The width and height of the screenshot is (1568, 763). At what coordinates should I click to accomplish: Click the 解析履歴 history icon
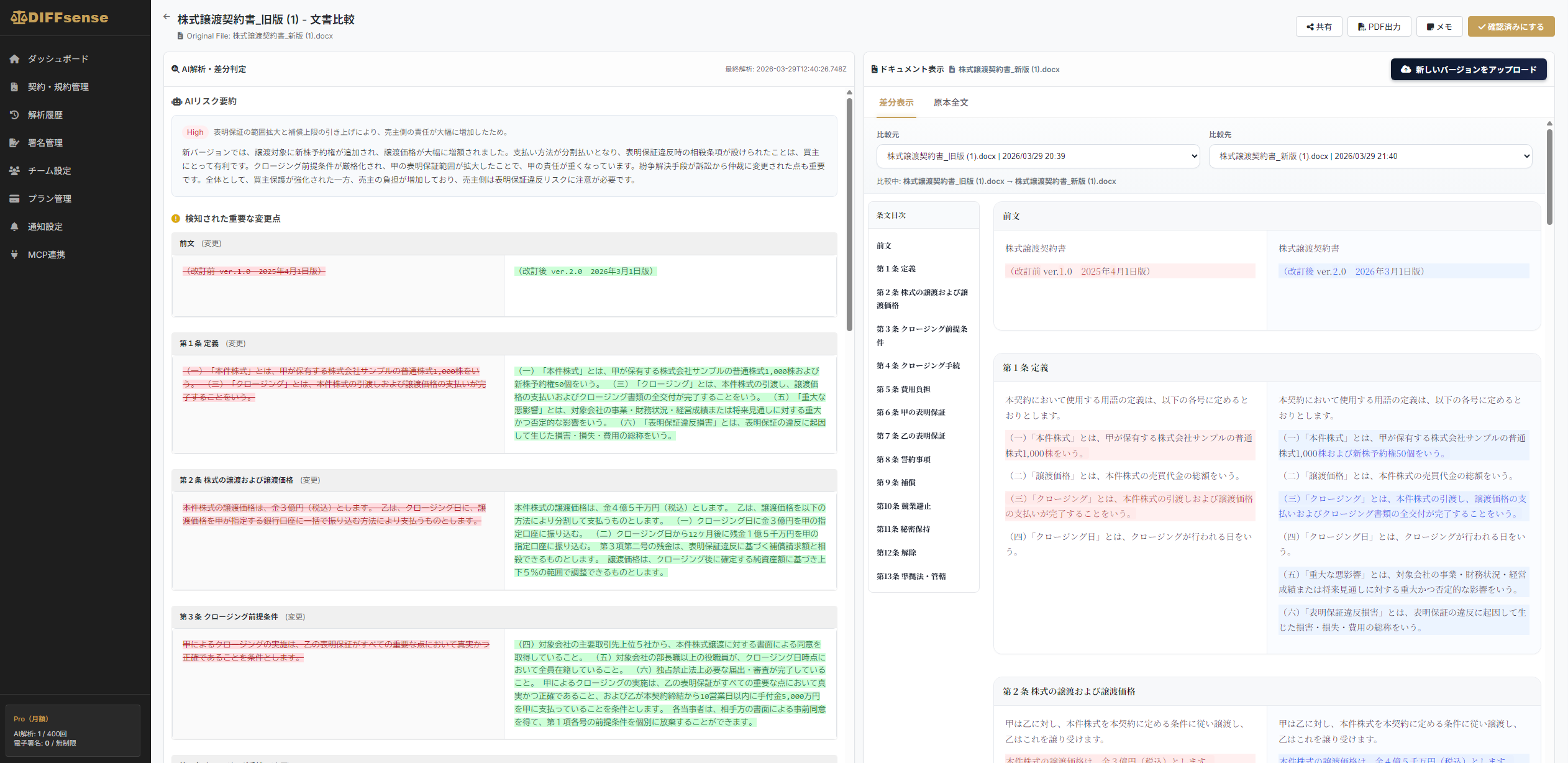tap(15, 115)
